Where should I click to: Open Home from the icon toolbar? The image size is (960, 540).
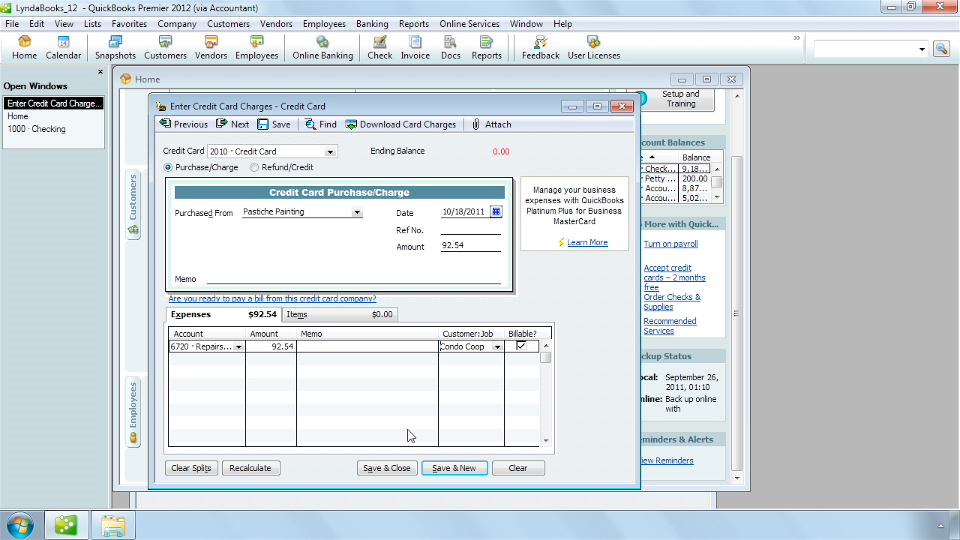pyautogui.click(x=24, y=47)
